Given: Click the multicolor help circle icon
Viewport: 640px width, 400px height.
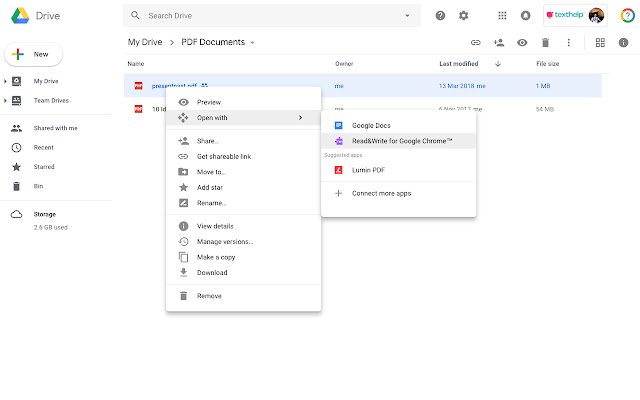Looking at the screenshot, I should [628, 16].
